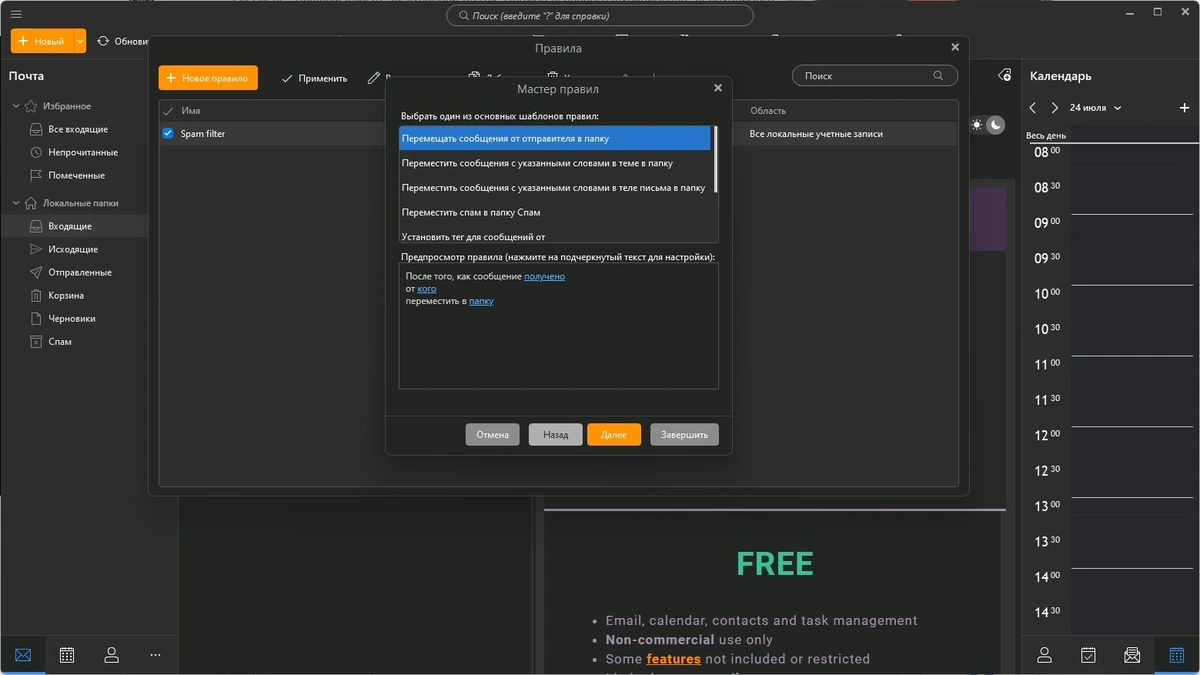Open the Исходящие folder
Viewport: 1200px width, 675px height.
(74, 249)
